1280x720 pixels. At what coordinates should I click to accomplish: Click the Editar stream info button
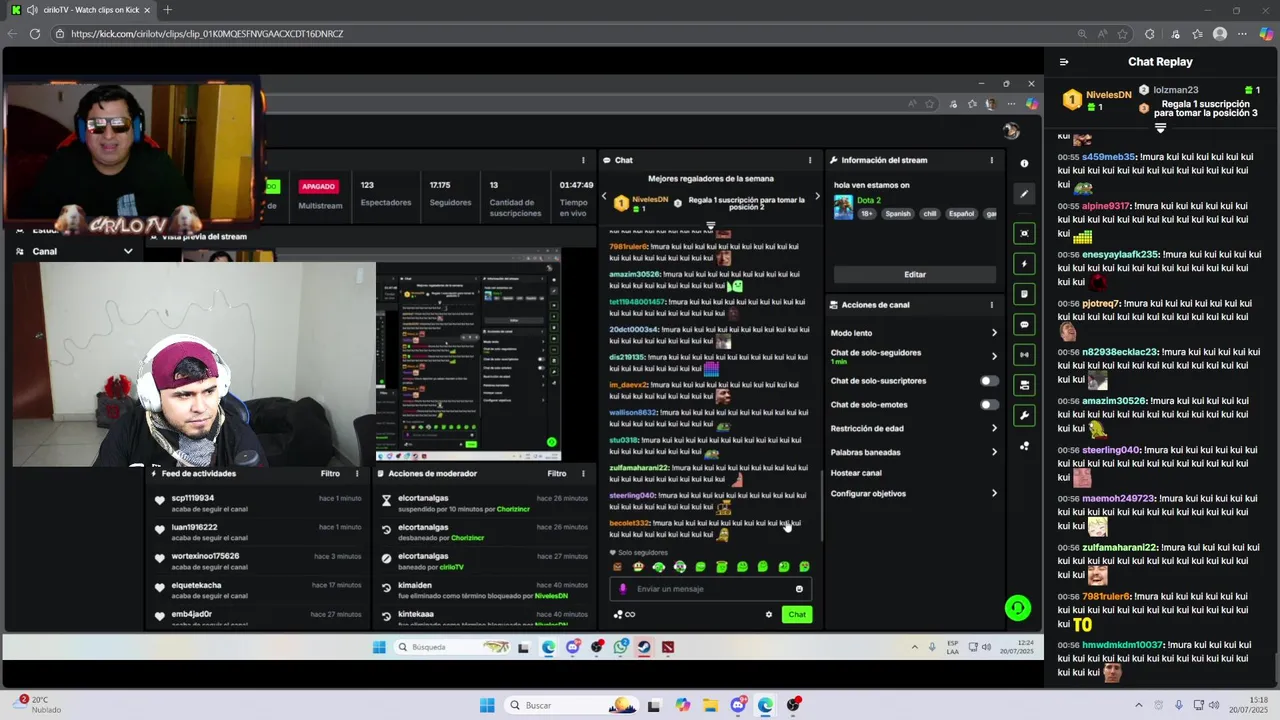click(x=915, y=274)
